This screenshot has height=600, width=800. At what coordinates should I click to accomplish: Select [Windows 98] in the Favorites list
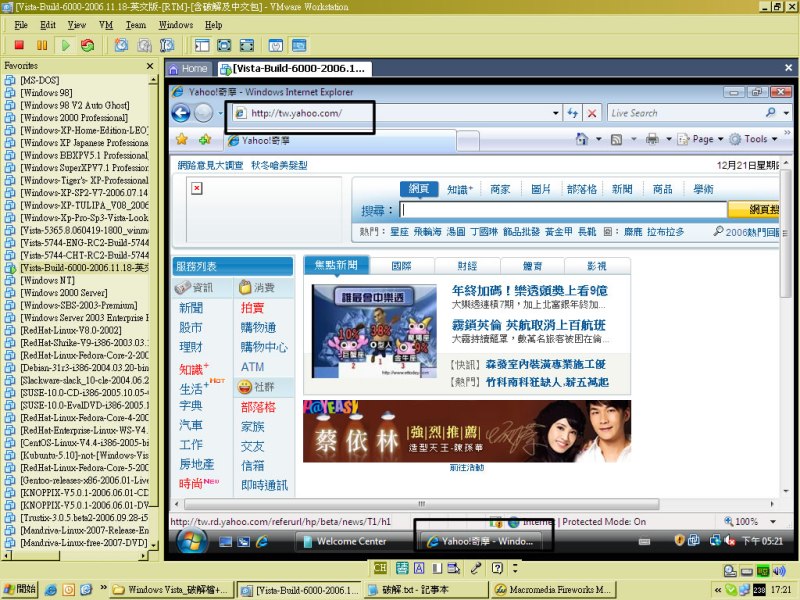pyautogui.click(x=46, y=93)
